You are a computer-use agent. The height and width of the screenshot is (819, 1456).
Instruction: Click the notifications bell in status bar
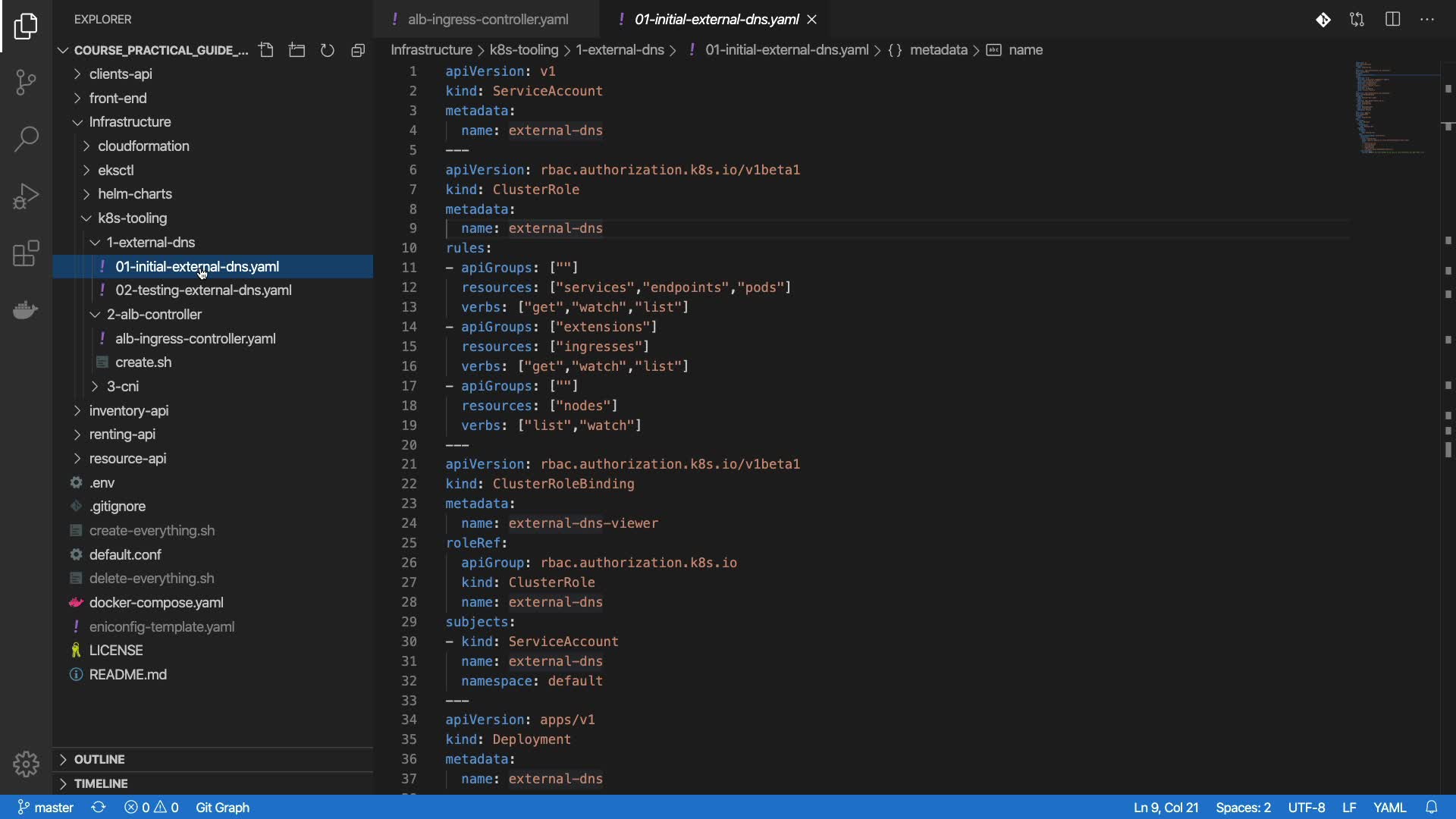pyautogui.click(x=1431, y=808)
